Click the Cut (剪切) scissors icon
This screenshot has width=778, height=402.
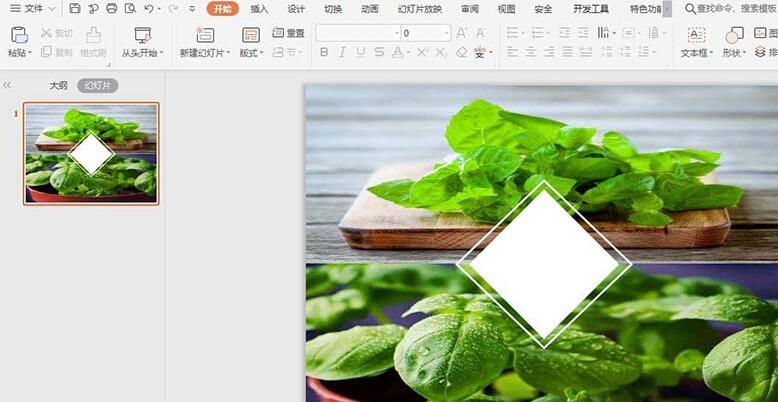point(46,33)
